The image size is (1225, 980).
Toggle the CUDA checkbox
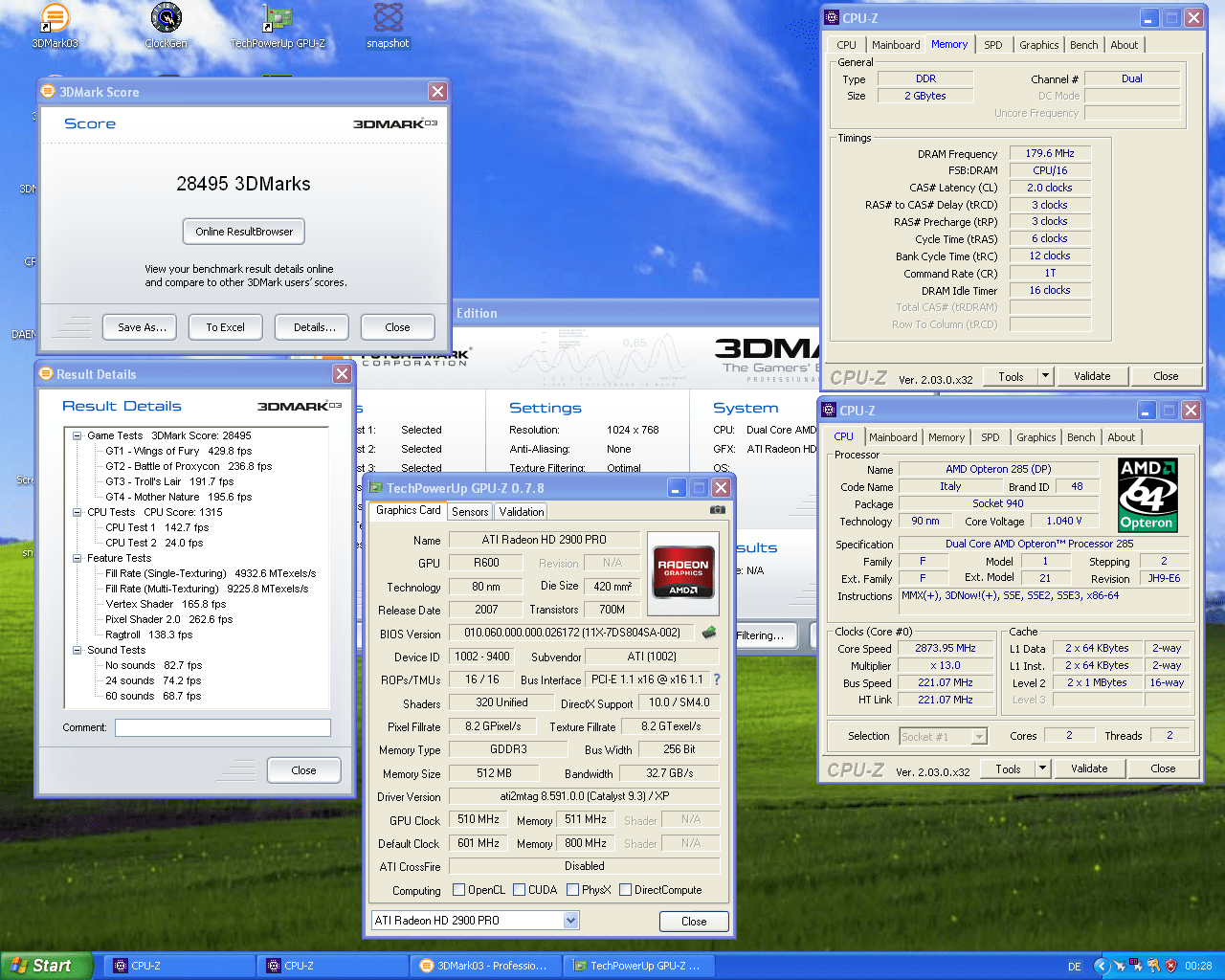tap(520, 890)
